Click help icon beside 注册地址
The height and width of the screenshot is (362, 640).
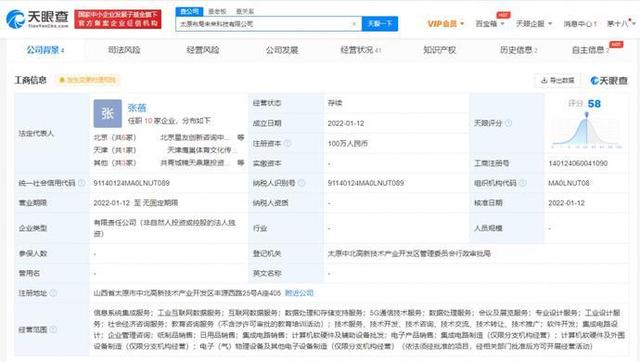click(53, 293)
